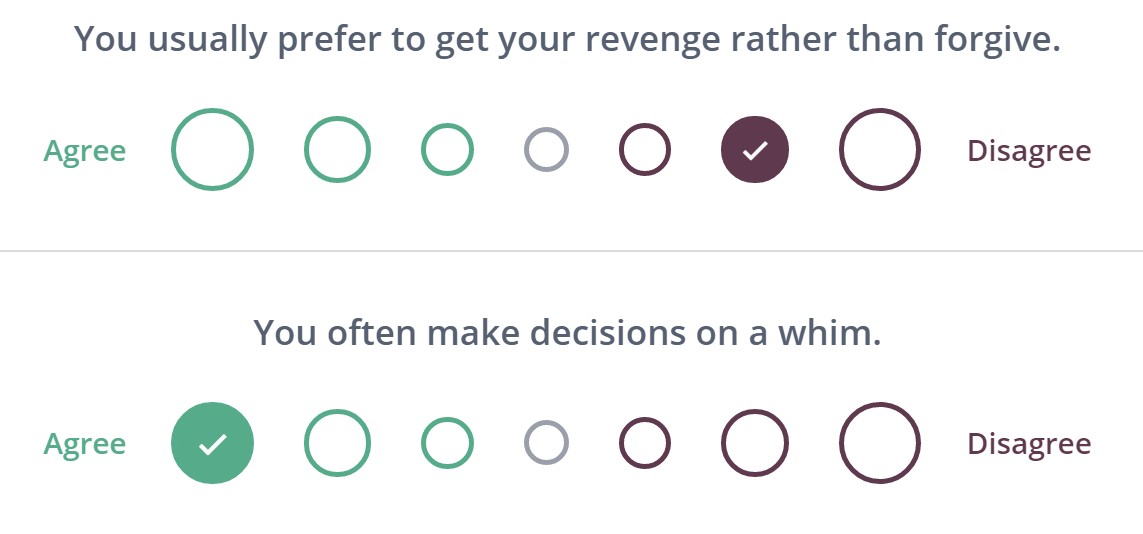Image resolution: width=1143 pixels, height=534 pixels.
Task: Click checked green circle on whim question
Action: point(212,443)
